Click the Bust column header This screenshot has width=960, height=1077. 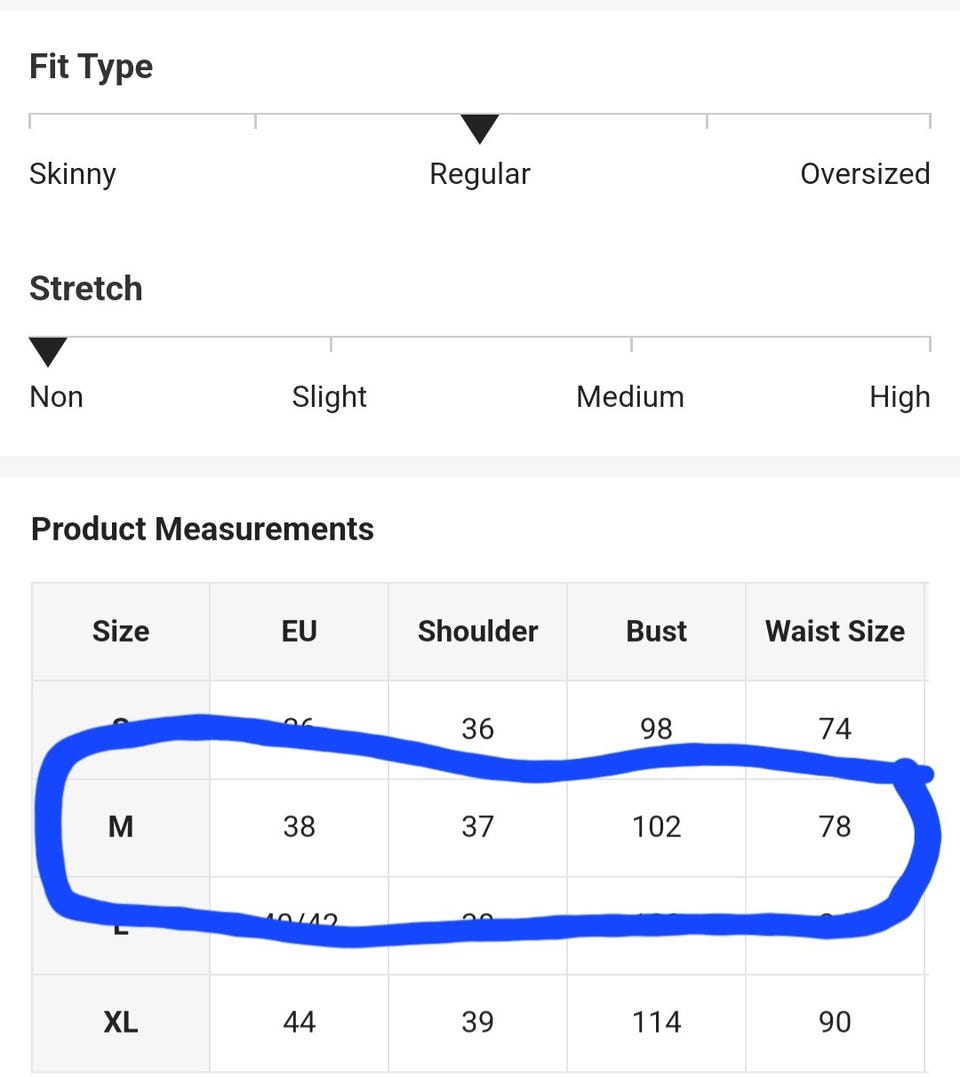point(656,631)
